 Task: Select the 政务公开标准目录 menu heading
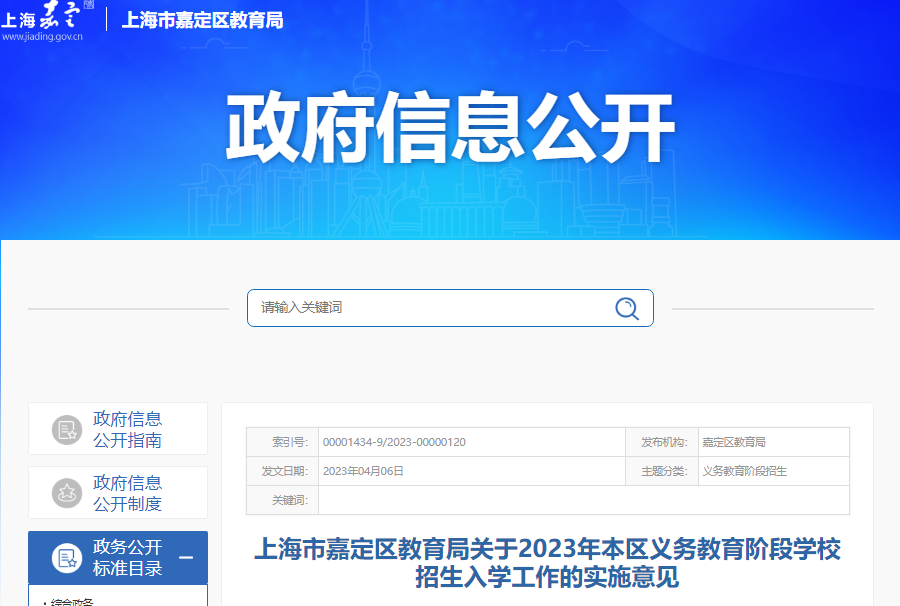[127, 558]
